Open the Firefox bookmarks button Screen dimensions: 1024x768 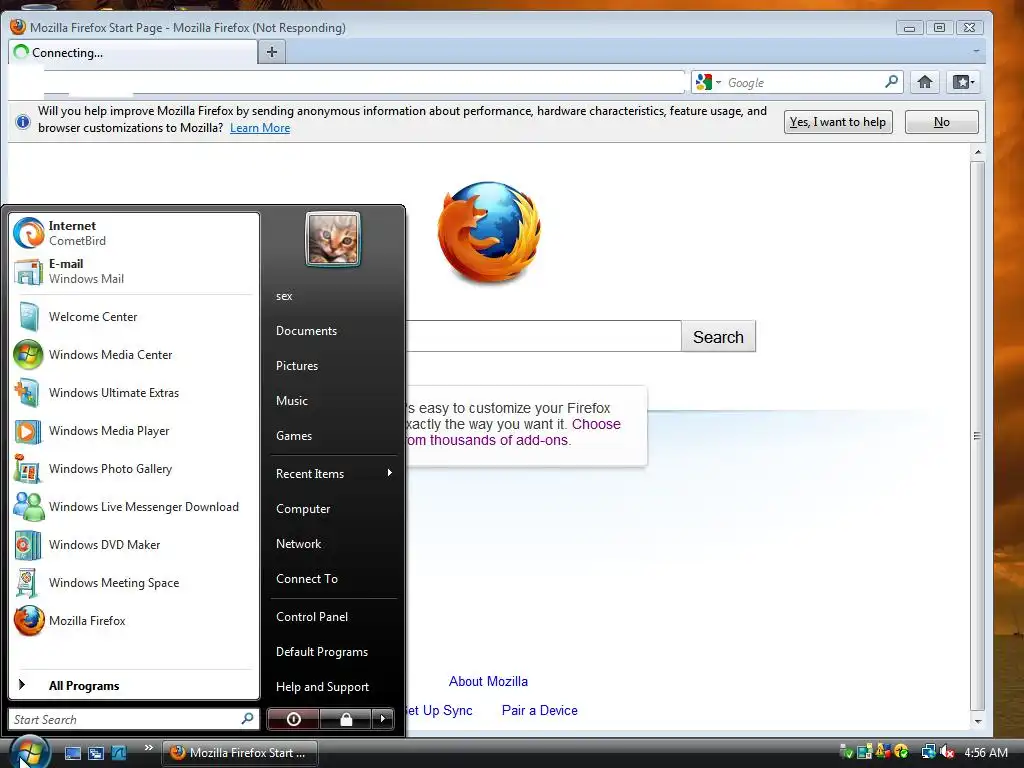point(963,82)
